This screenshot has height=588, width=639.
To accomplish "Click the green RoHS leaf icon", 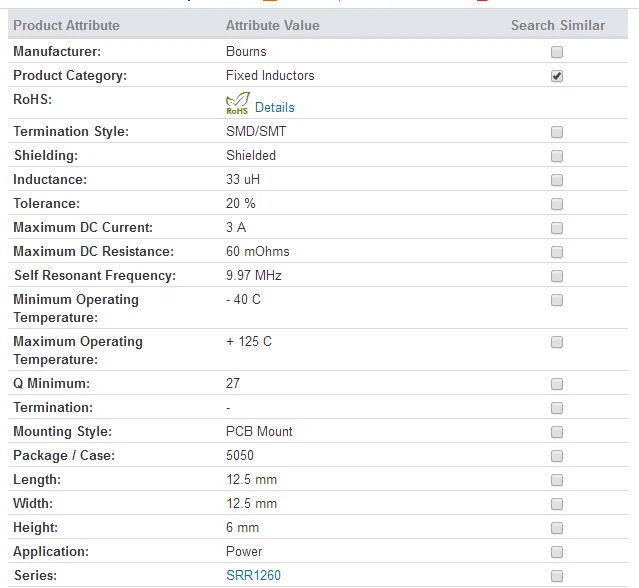I will pyautogui.click(x=238, y=104).
